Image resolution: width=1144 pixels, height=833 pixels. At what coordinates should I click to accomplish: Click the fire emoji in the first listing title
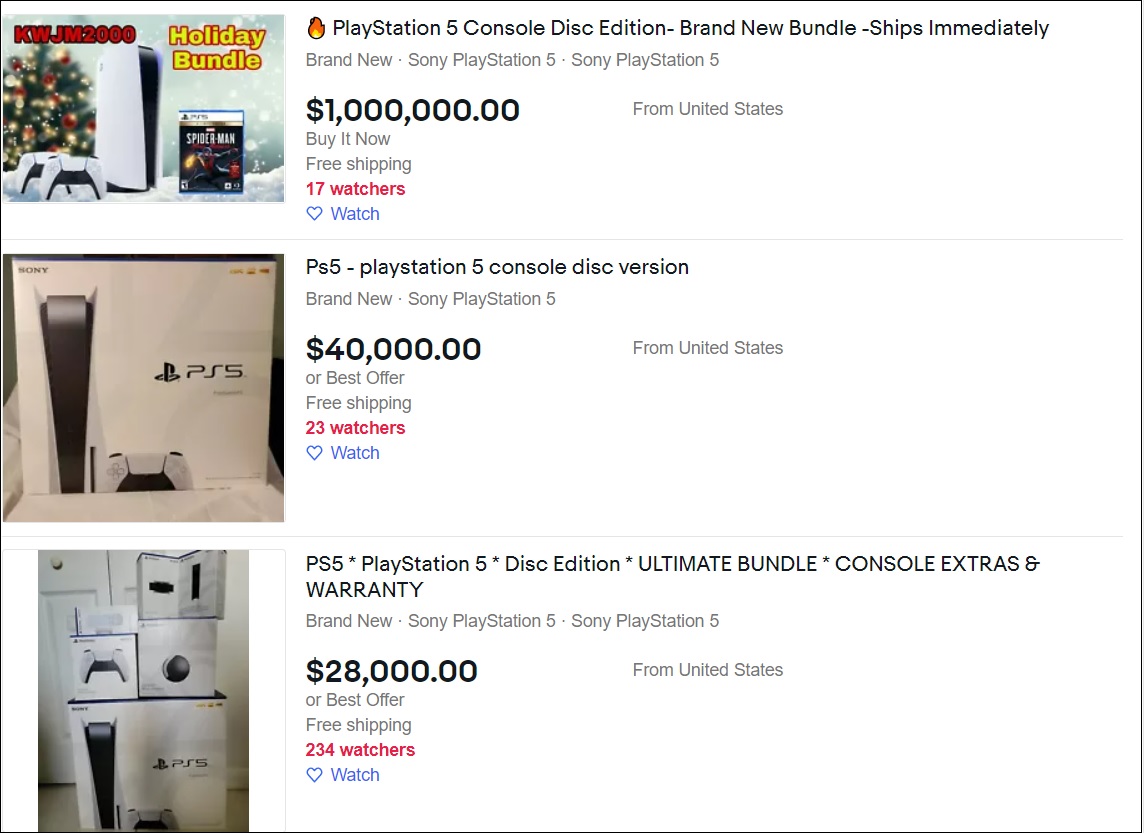[x=316, y=28]
